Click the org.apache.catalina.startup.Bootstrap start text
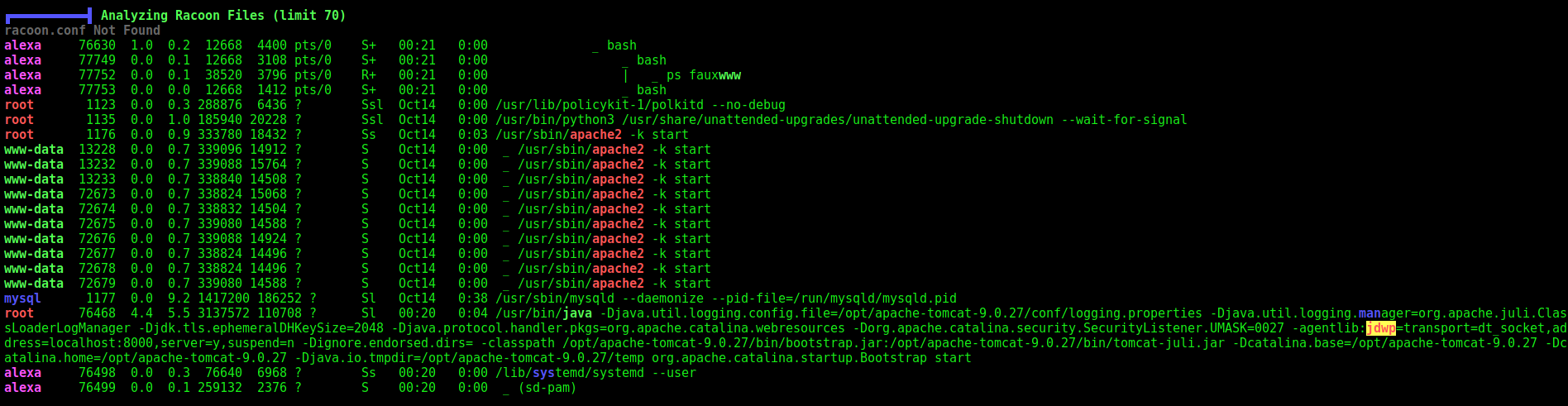 pyautogui.click(x=811, y=358)
